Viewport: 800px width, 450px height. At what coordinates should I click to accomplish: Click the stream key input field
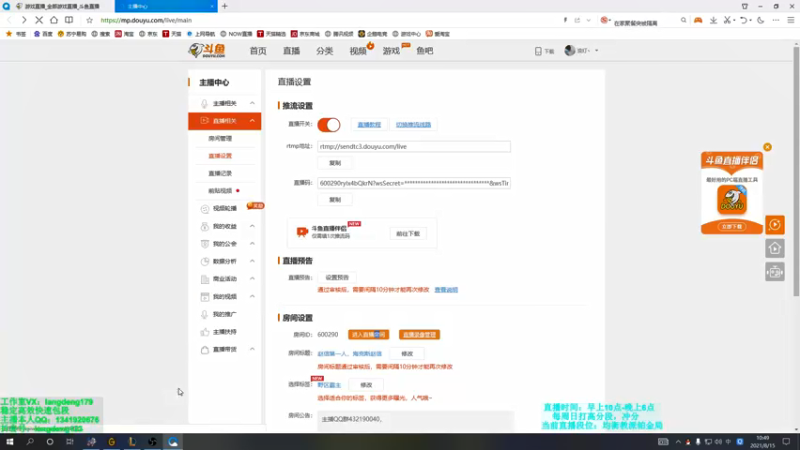pos(414,183)
